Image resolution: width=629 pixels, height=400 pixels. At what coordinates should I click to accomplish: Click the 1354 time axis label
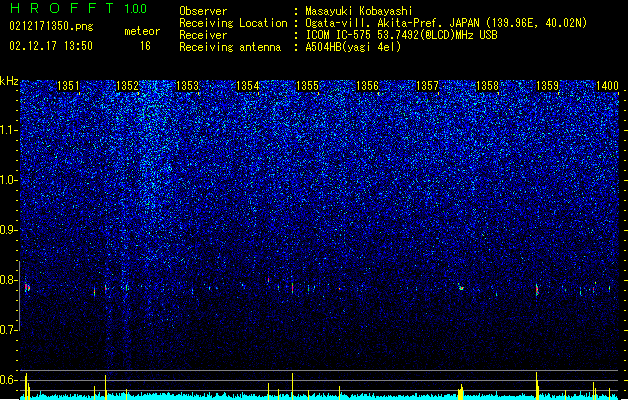click(x=248, y=86)
